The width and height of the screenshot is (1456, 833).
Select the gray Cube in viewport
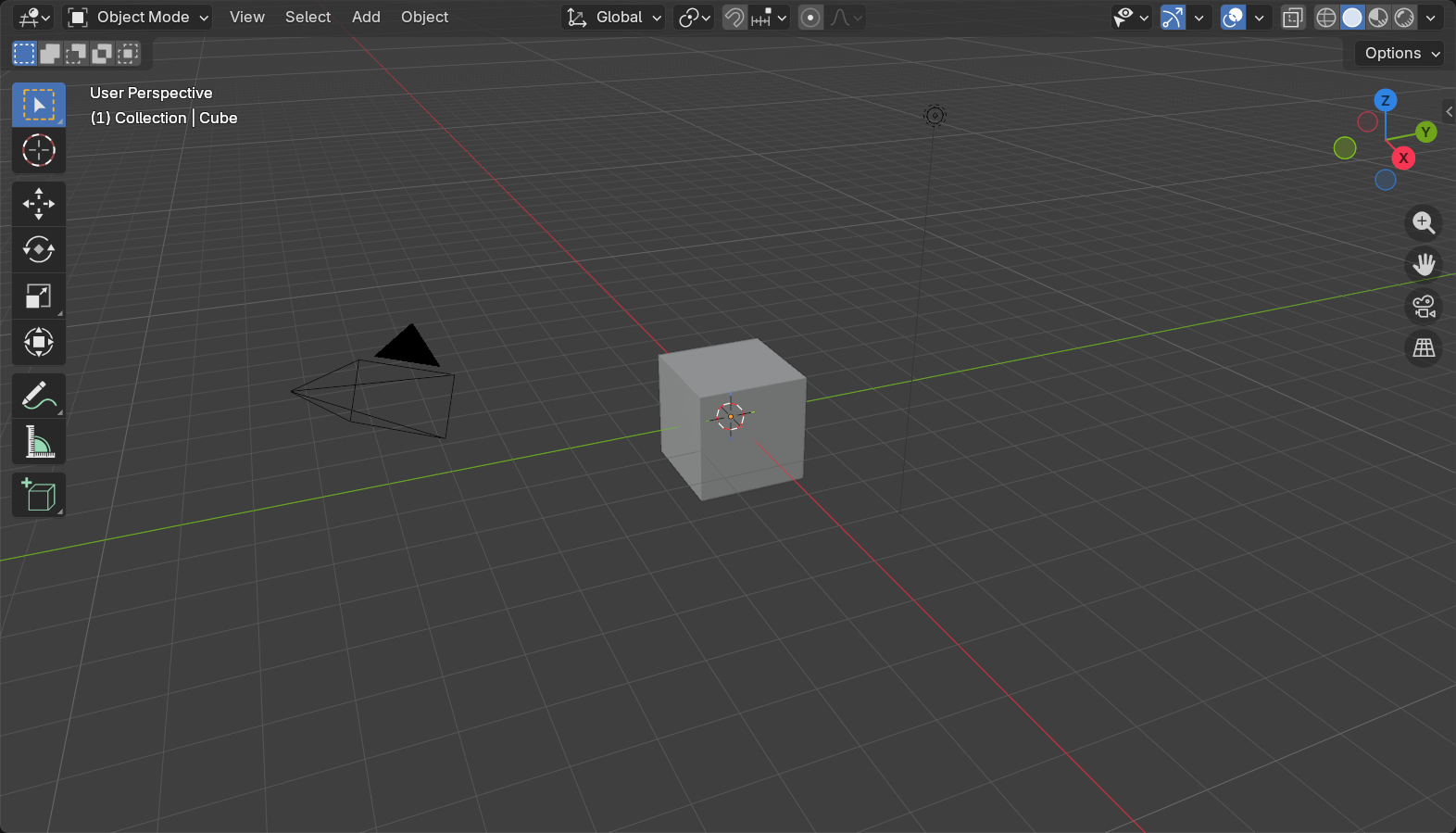732,419
